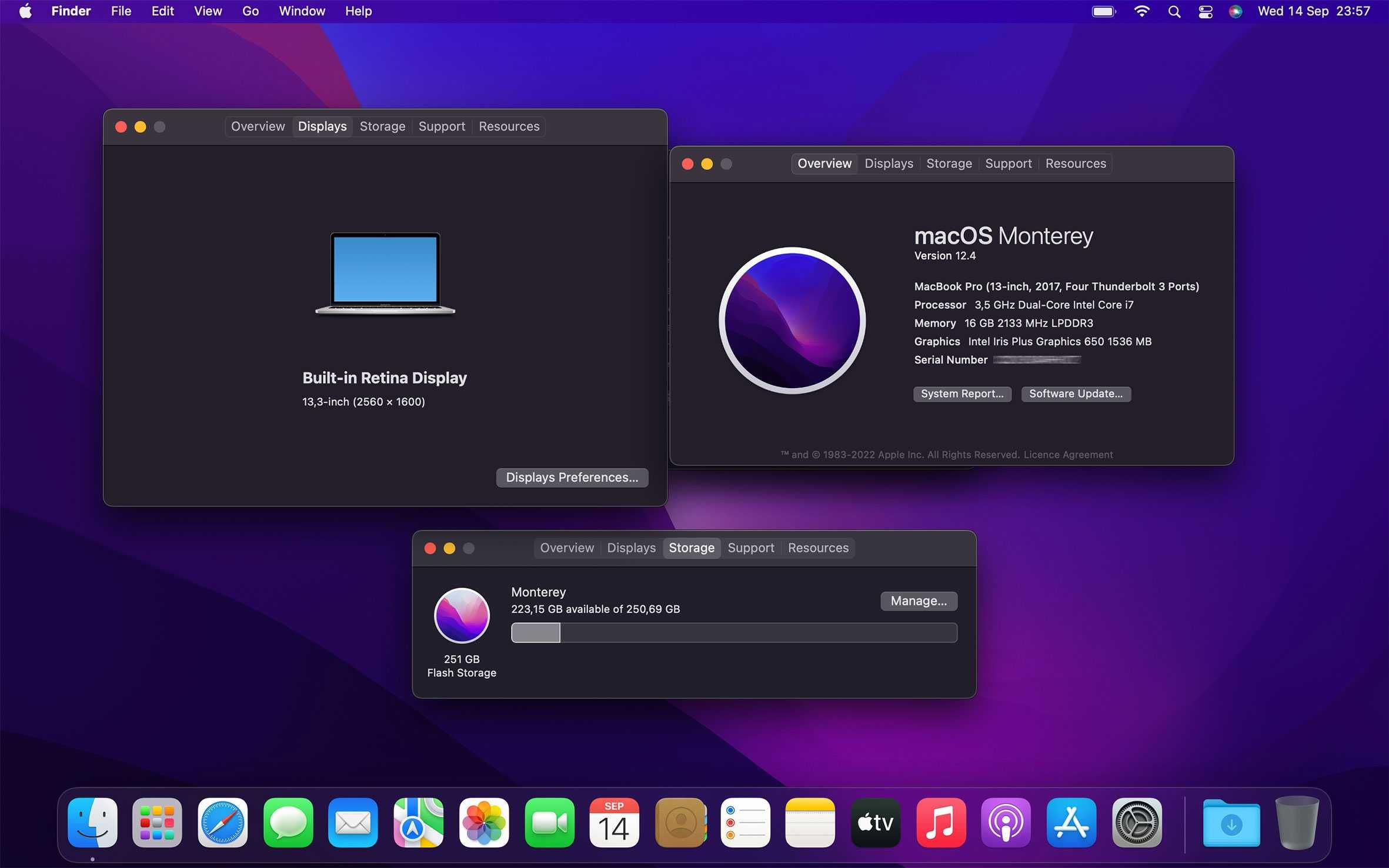
Task: Open Reminders from the Dock
Action: point(745,822)
